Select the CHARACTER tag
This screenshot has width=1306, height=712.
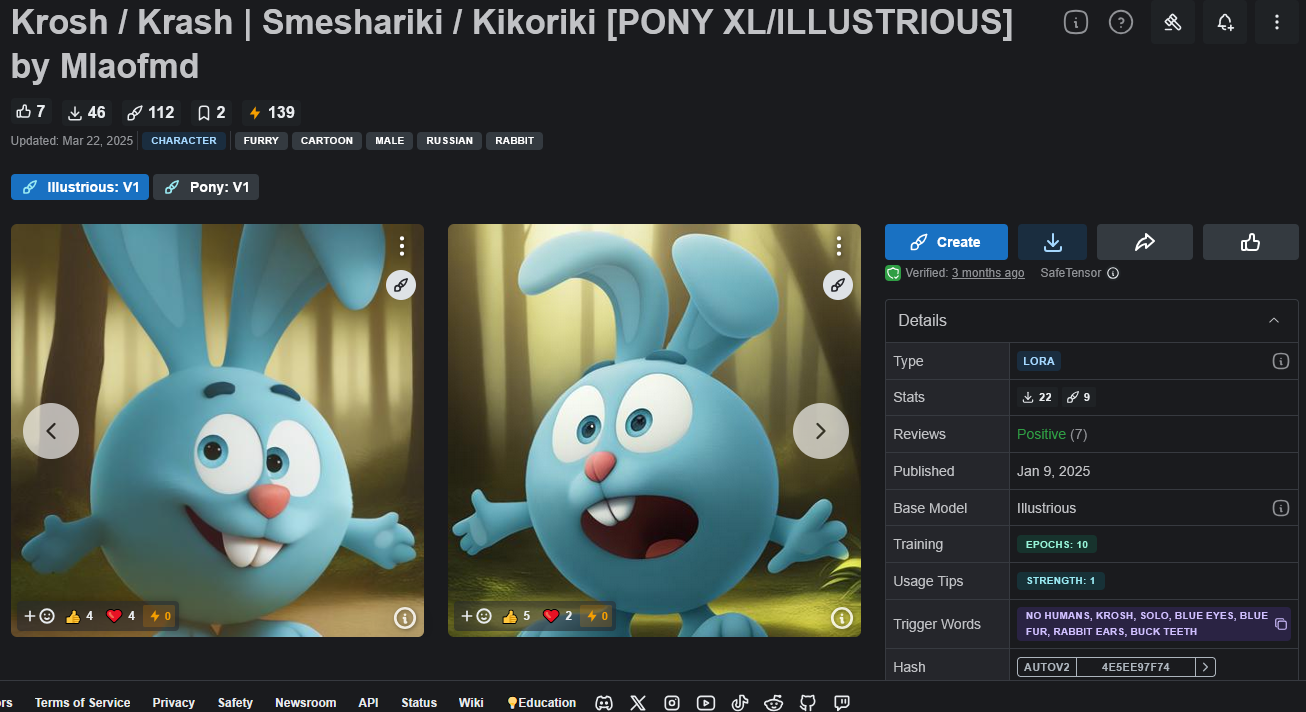pos(184,141)
